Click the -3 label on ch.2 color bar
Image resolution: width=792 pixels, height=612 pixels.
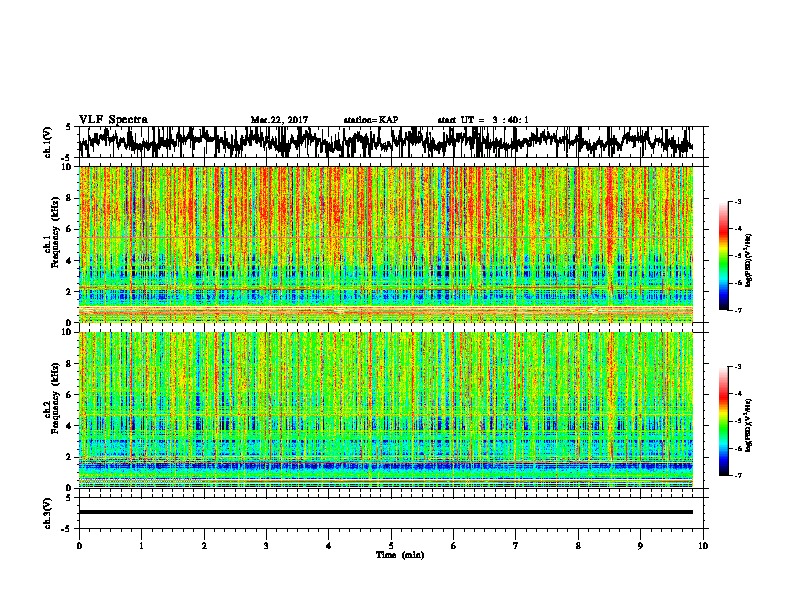tap(738, 367)
